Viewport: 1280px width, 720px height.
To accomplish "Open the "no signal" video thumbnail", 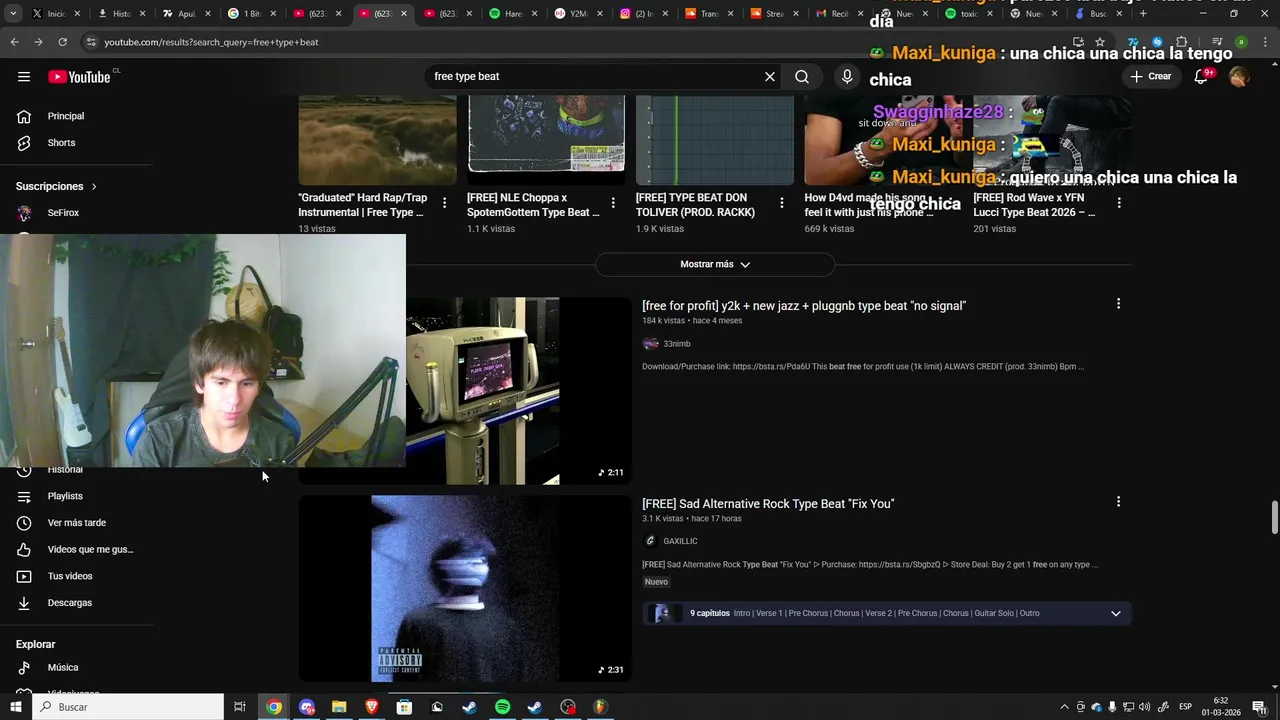I will 518,391.
